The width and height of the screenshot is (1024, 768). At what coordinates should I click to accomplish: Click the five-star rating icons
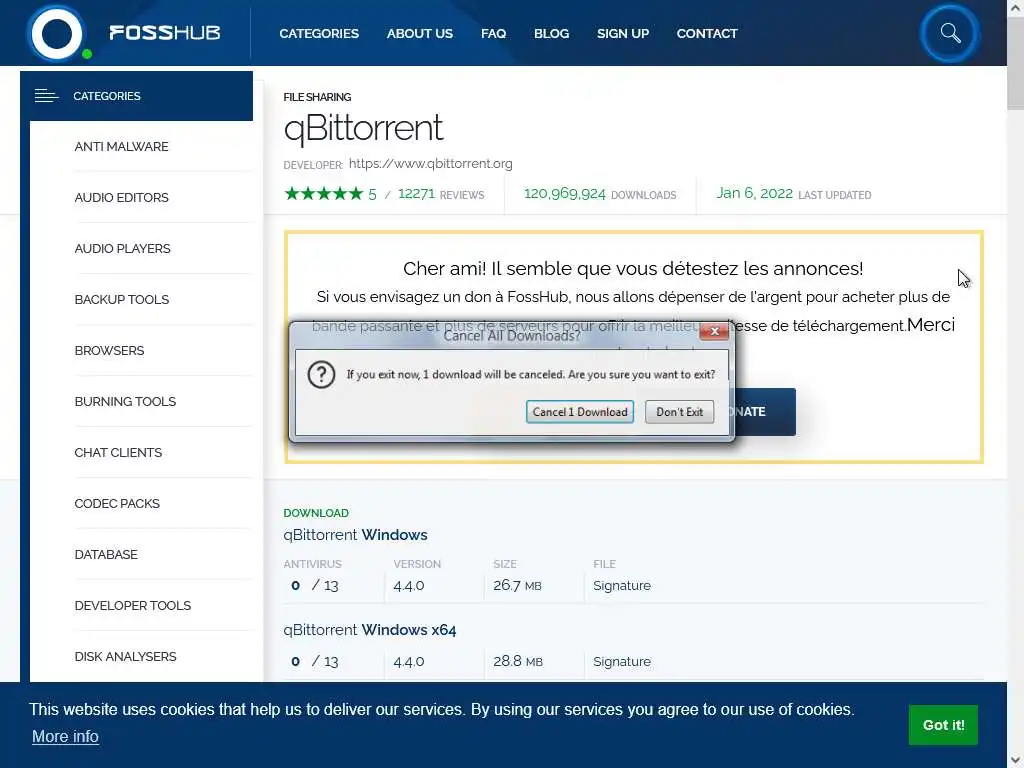(324, 194)
